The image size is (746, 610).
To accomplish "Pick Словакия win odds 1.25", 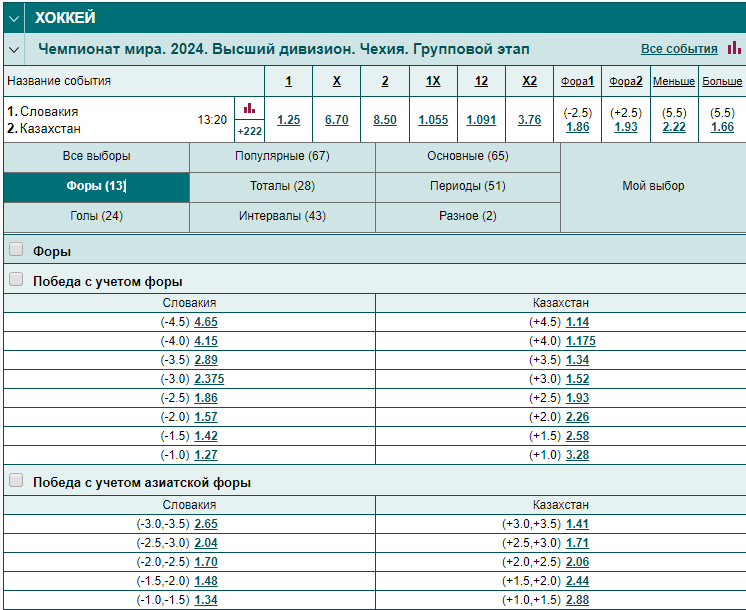I will click(x=288, y=120).
